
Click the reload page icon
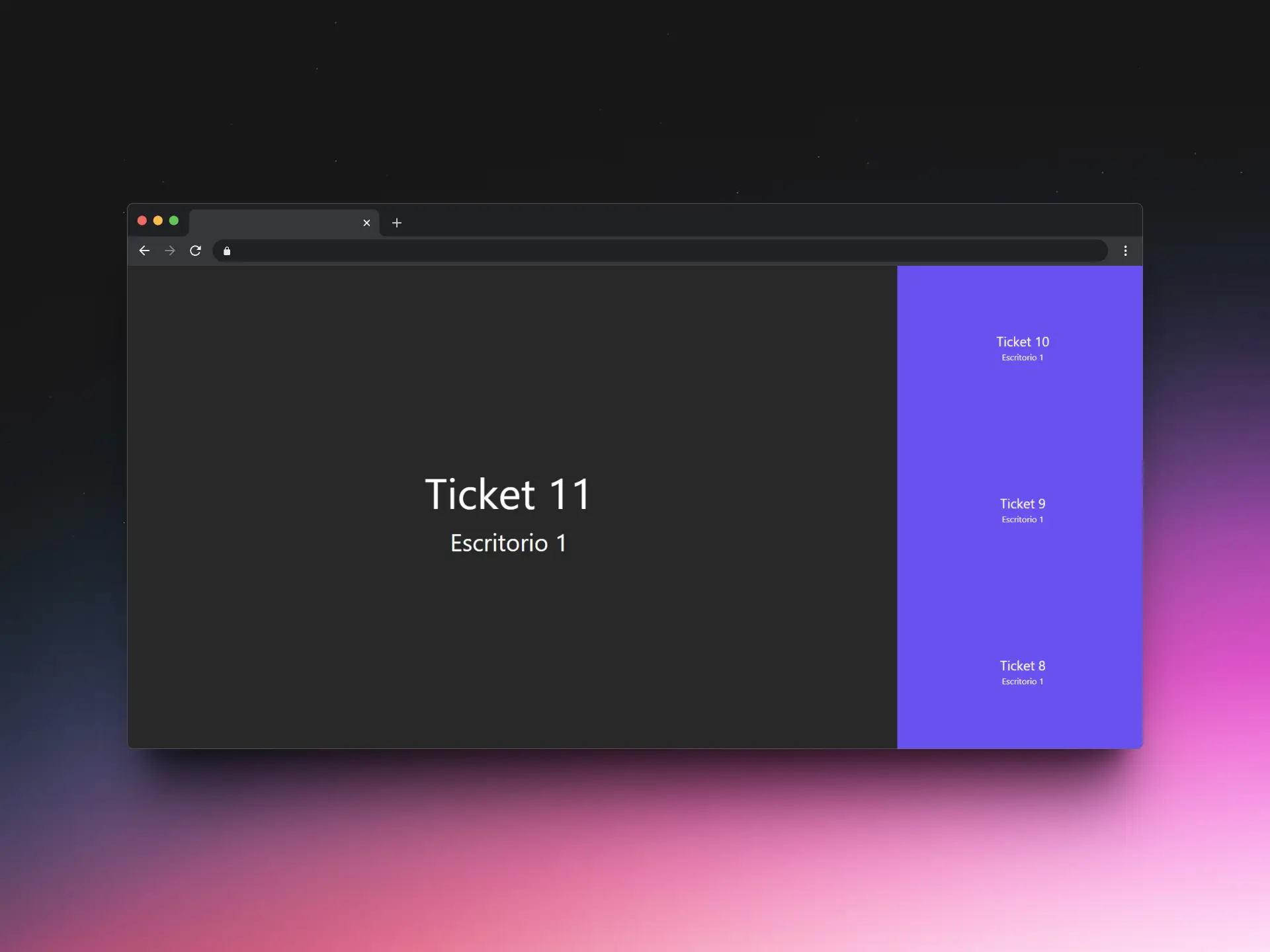pyautogui.click(x=196, y=251)
